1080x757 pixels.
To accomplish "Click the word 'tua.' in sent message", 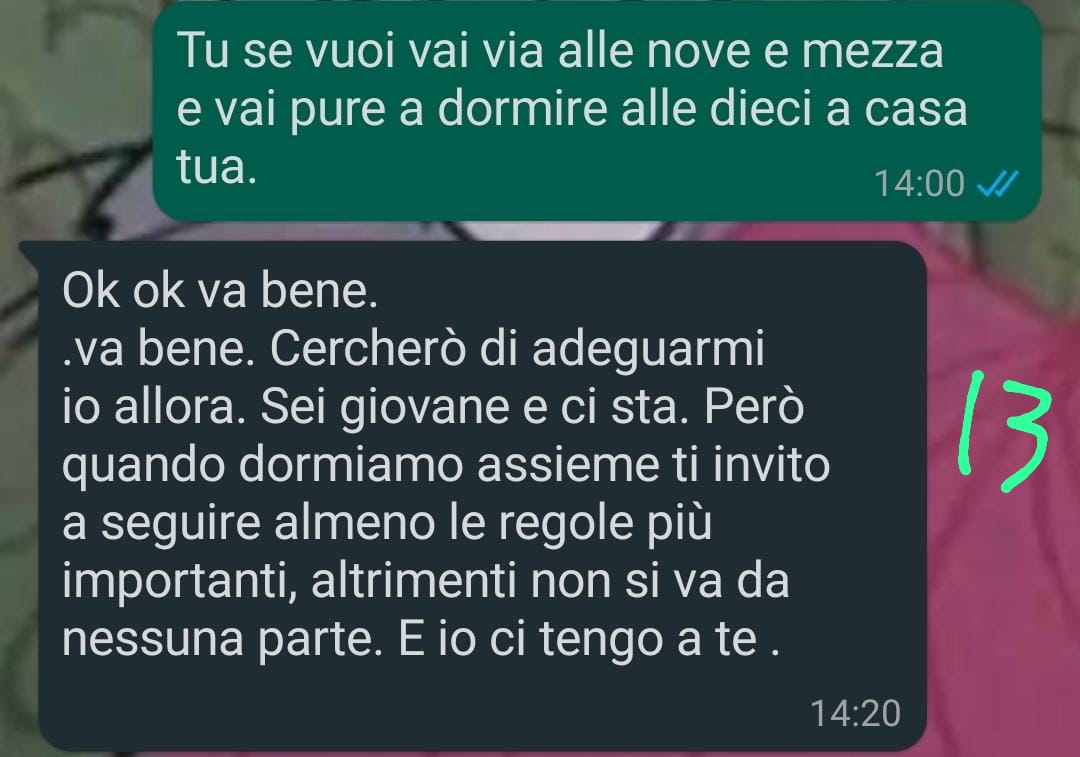I will click(x=217, y=167).
